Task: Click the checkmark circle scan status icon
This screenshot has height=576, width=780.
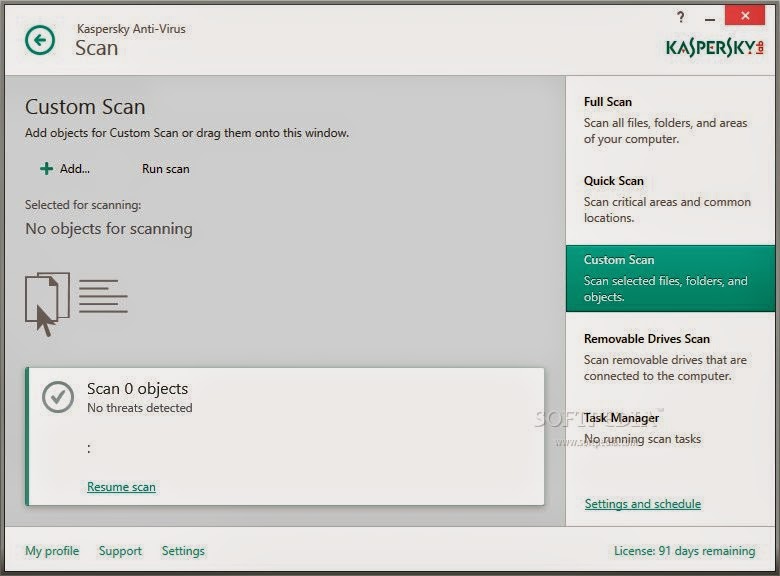Action: tap(58, 397)
